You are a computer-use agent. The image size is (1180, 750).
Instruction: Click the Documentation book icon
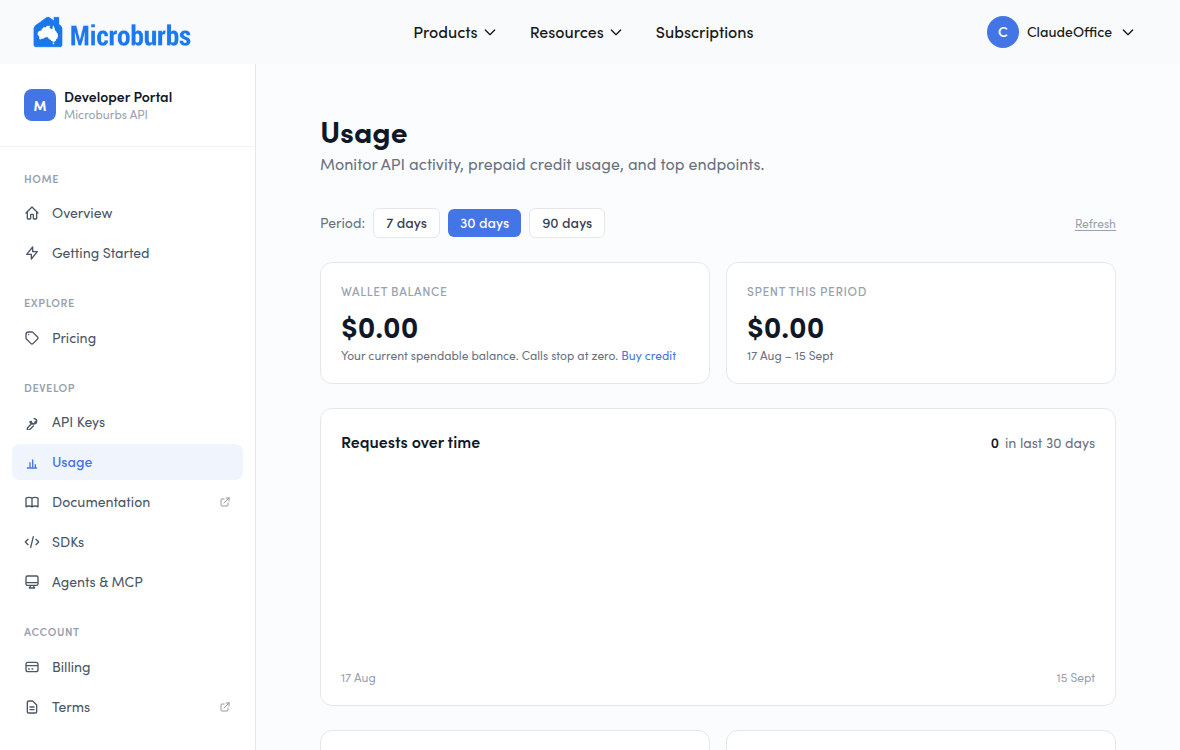click(32, 502)
